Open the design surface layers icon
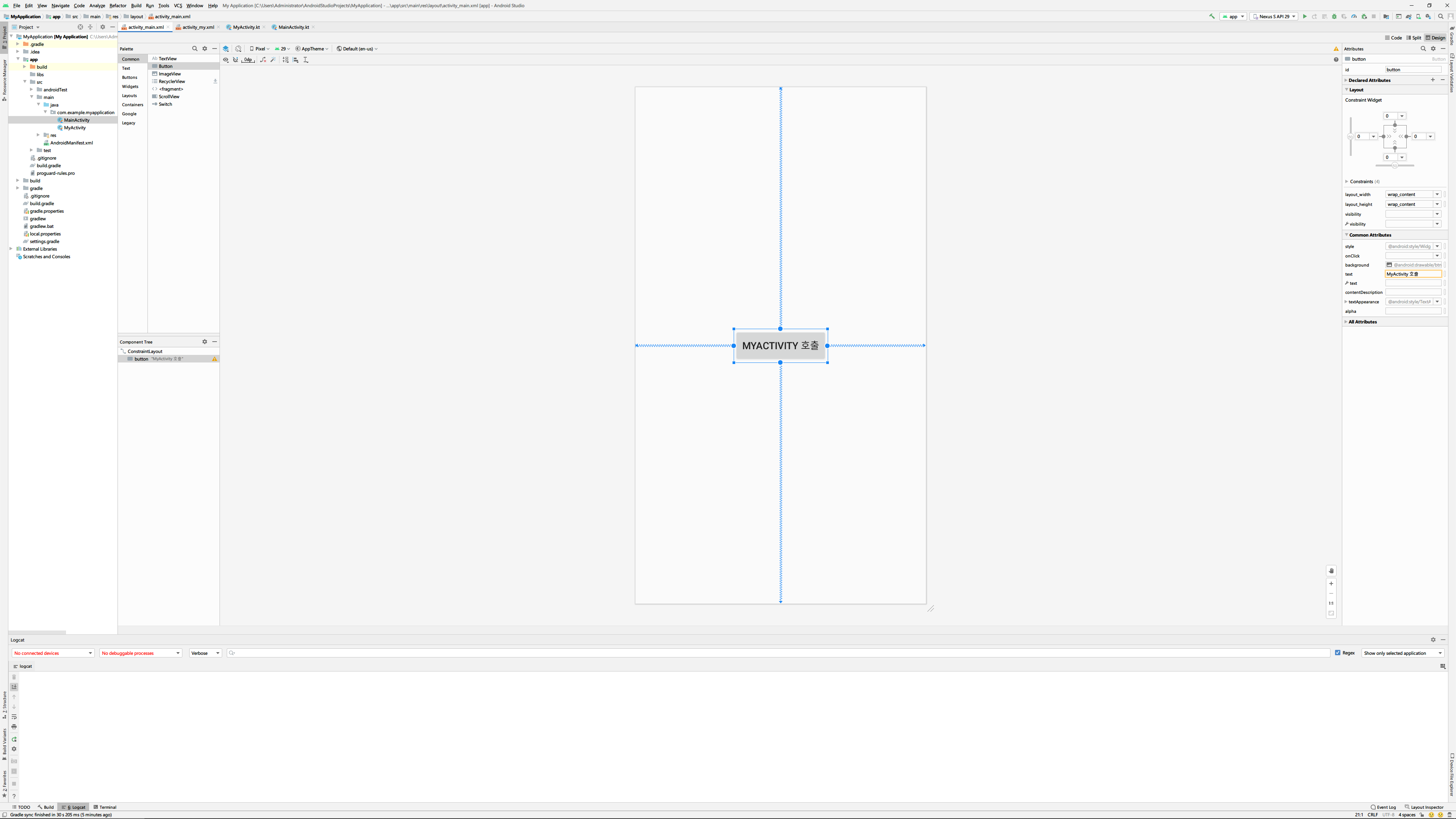This screenshot has width=1456, height=819. coord(226,49)
